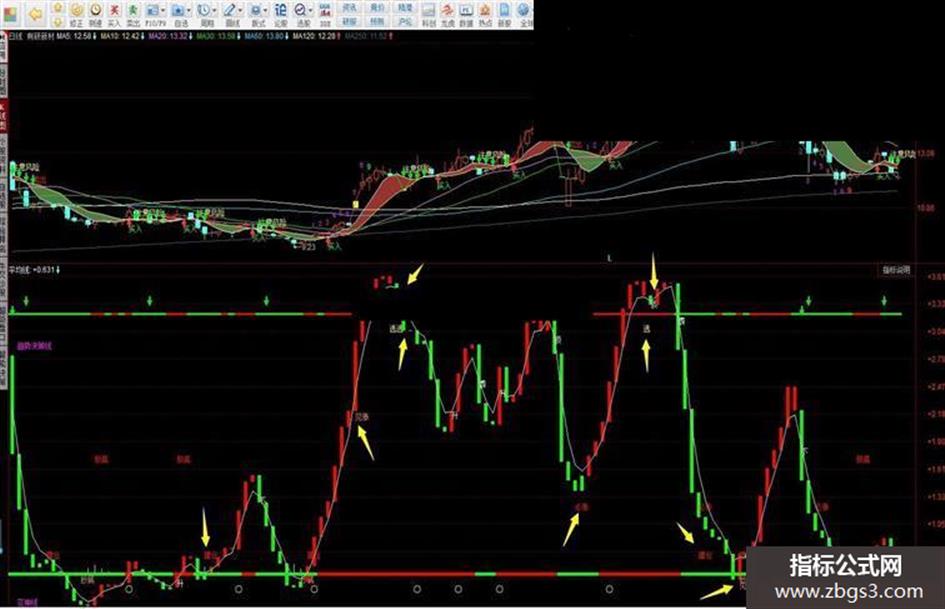This screenshot has width=945, height=609.
Task: Click the application logo icon in the toolbar
Action: 10,14
